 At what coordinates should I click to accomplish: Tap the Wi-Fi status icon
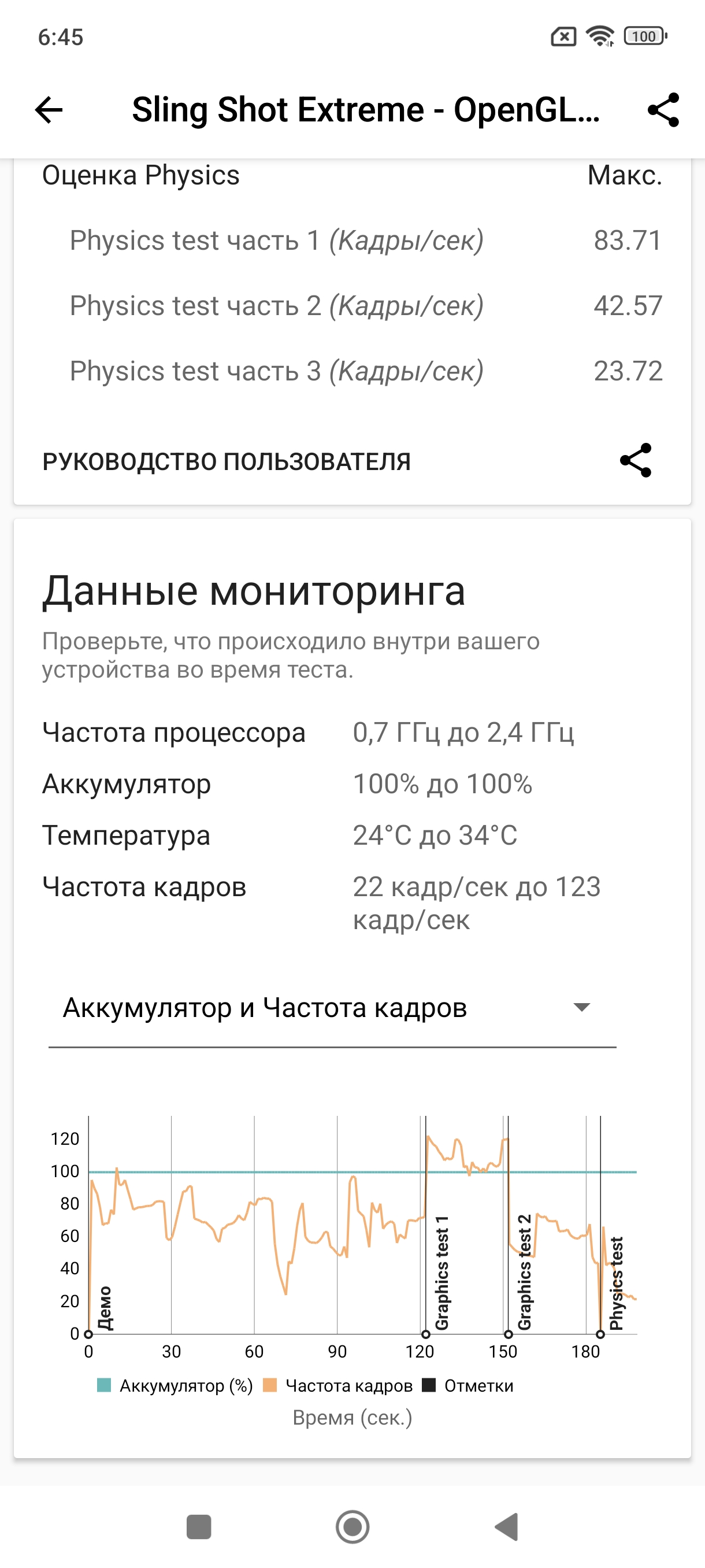600,36
